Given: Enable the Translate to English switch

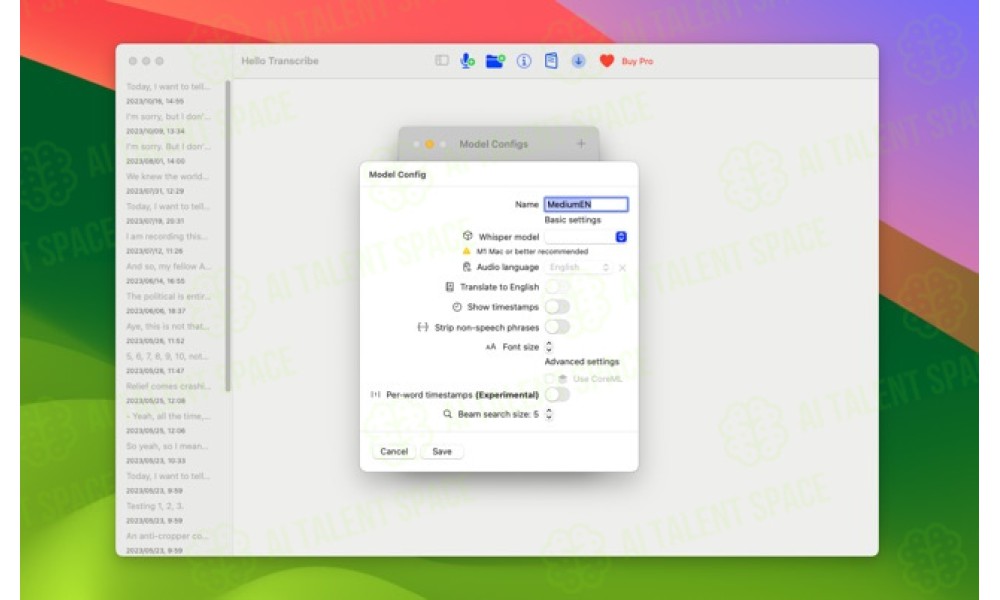Looking at the screenshot, I should coord(557,287).
